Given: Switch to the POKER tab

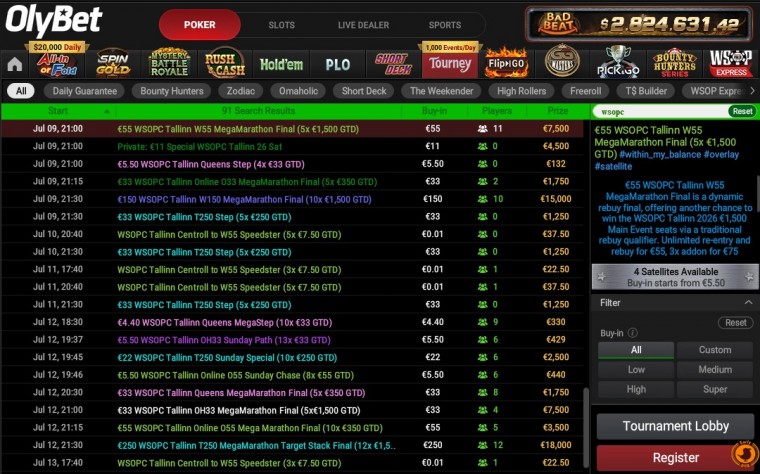Looking at the screenshot, I should click(200, 25).
